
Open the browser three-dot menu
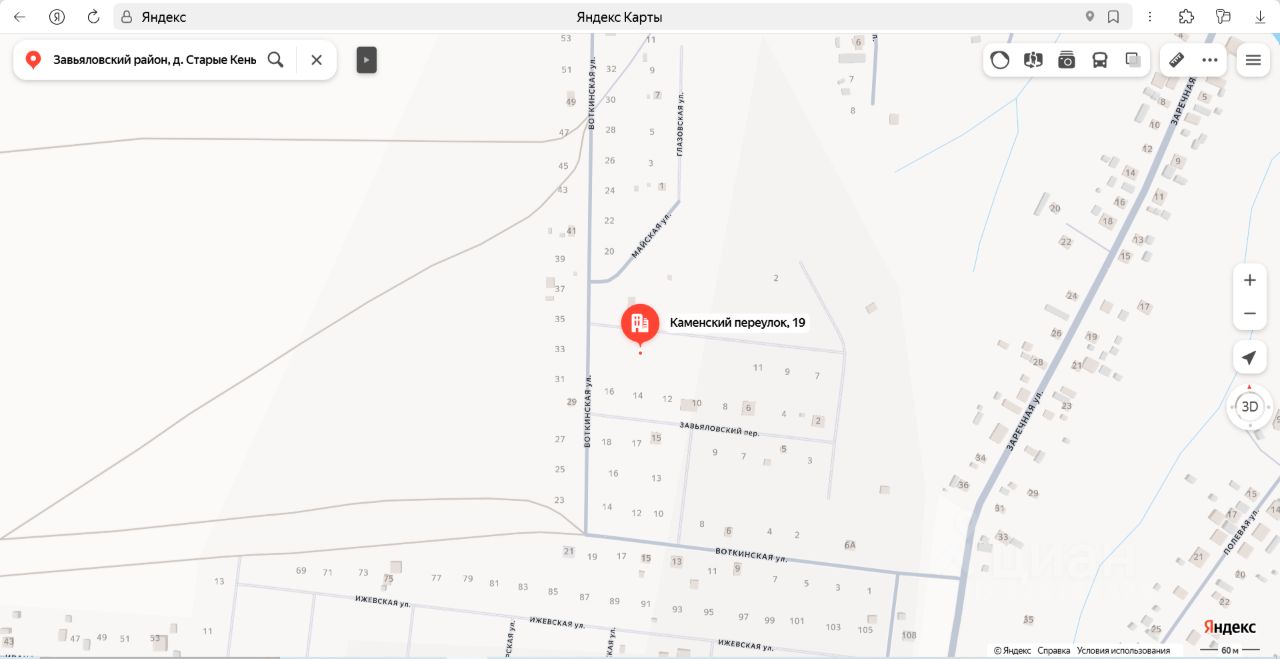click(1150, 17)
